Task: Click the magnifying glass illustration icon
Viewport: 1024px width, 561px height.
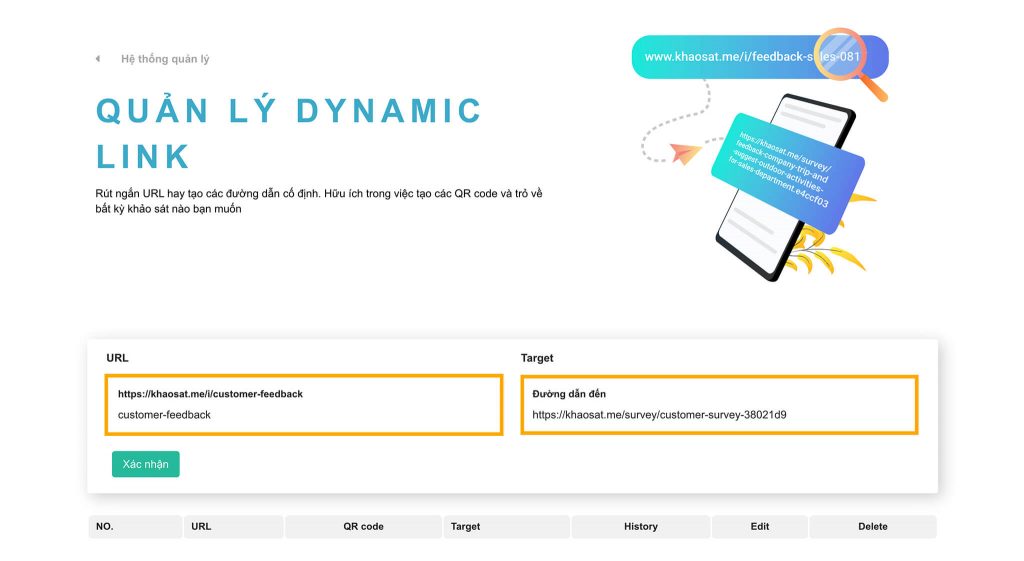Action: pyautogui.click(x=851, y=63)
